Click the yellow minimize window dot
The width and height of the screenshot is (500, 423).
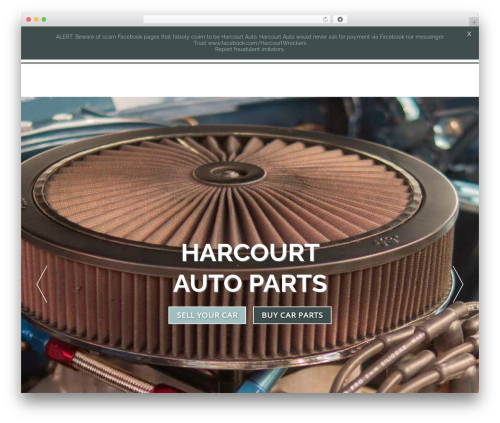pyautogui.click(x=36, y=20)
